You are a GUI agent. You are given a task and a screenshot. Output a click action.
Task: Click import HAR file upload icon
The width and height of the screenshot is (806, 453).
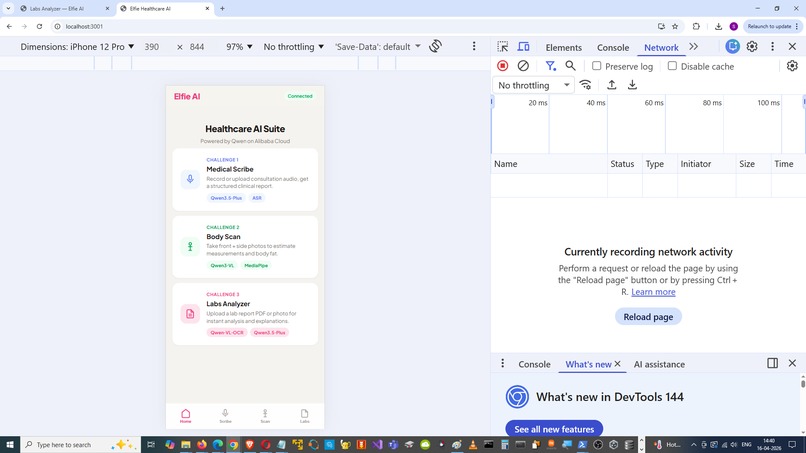point(612,85)
